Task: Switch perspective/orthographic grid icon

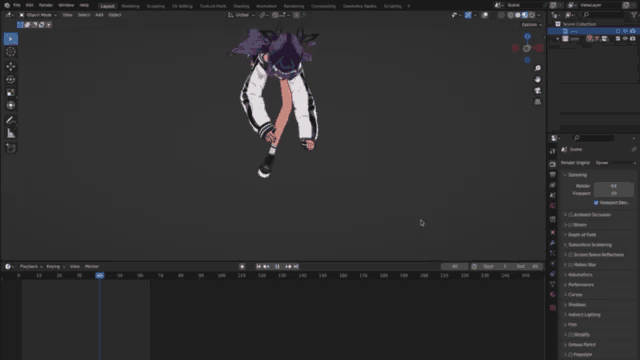Action: (x=538, y=102)
